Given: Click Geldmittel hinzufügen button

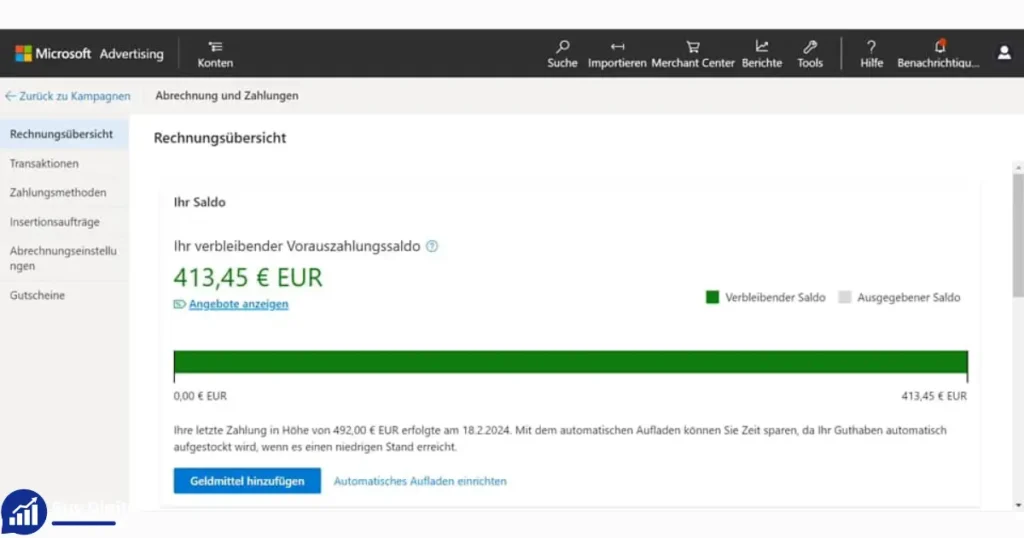Looking at the screenshot, I should [x=247, y=481].
